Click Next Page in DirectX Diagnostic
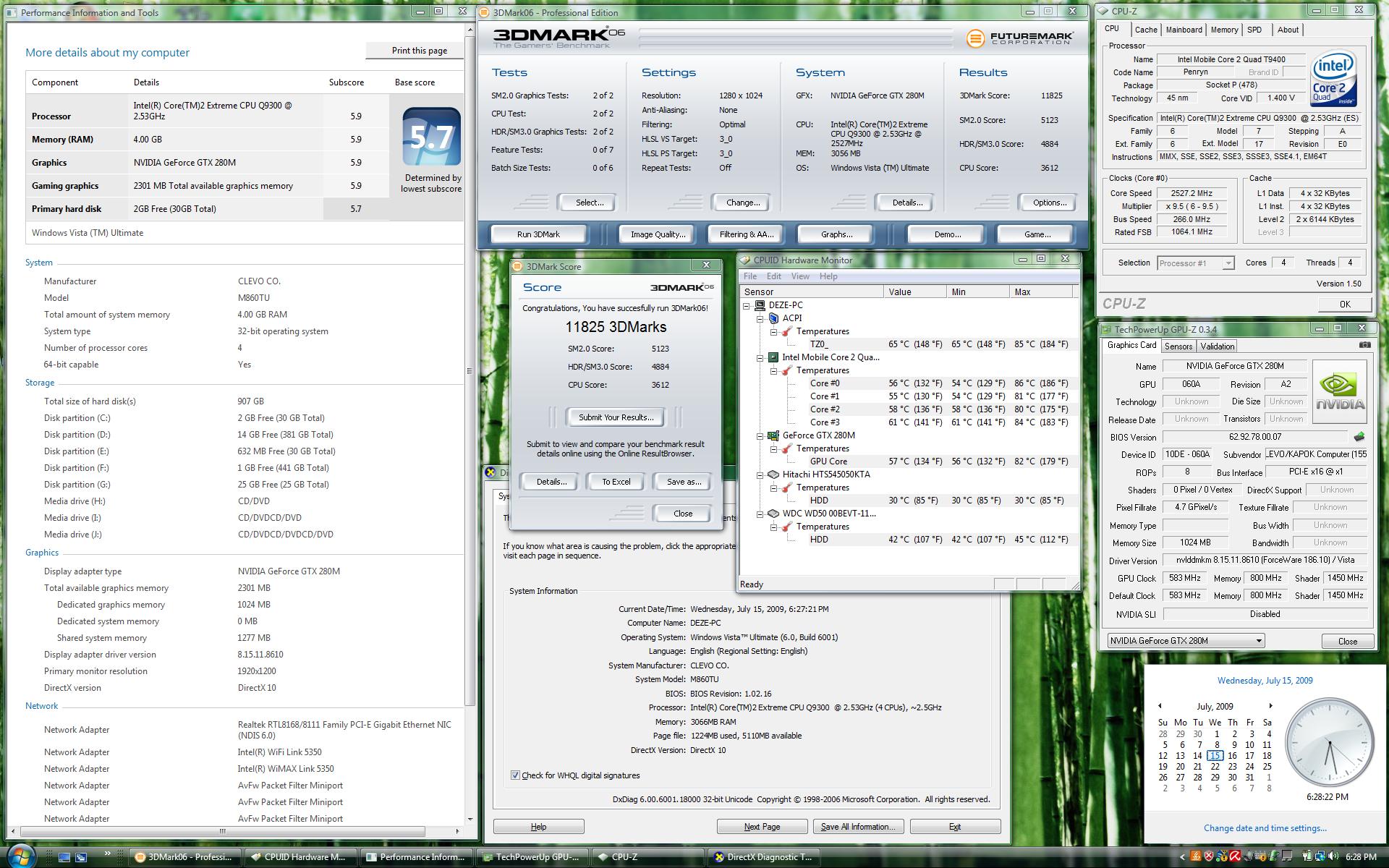 coord(762,827)
